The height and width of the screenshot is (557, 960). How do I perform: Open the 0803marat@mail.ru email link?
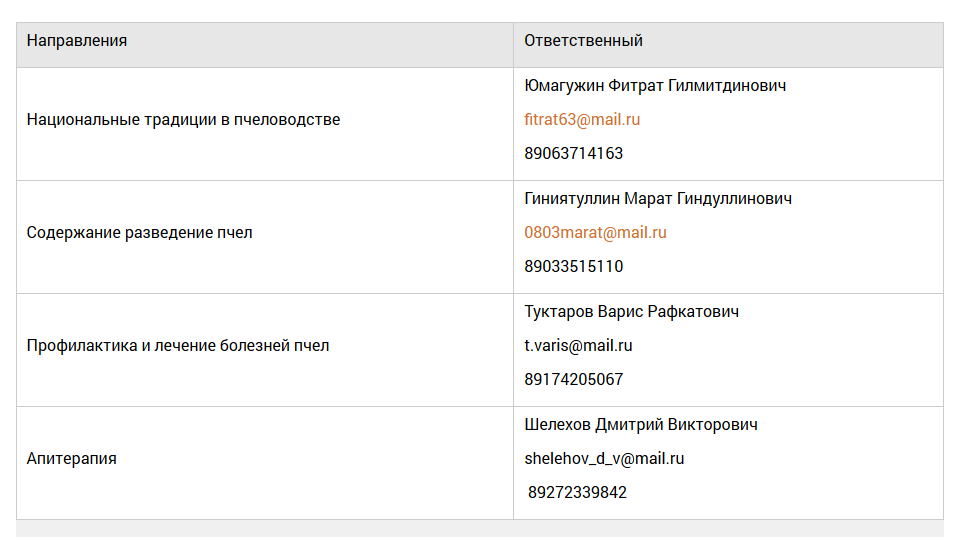[595, 233]
